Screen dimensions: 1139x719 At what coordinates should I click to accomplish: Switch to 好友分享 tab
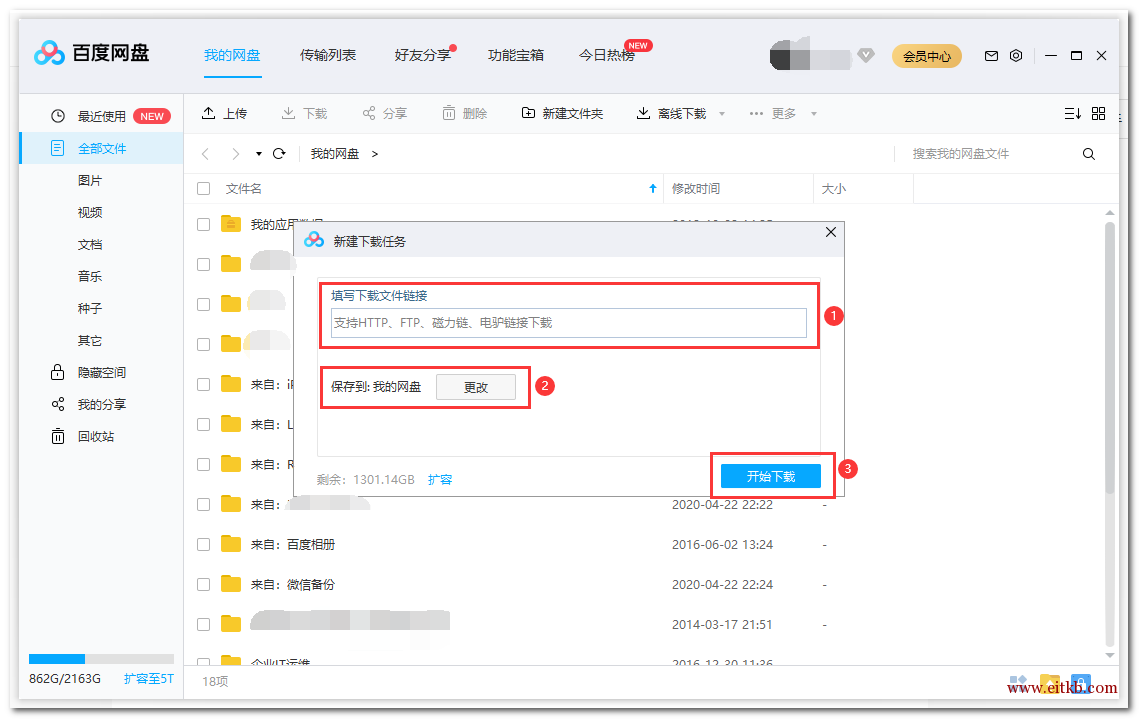(x=423, y=55)
